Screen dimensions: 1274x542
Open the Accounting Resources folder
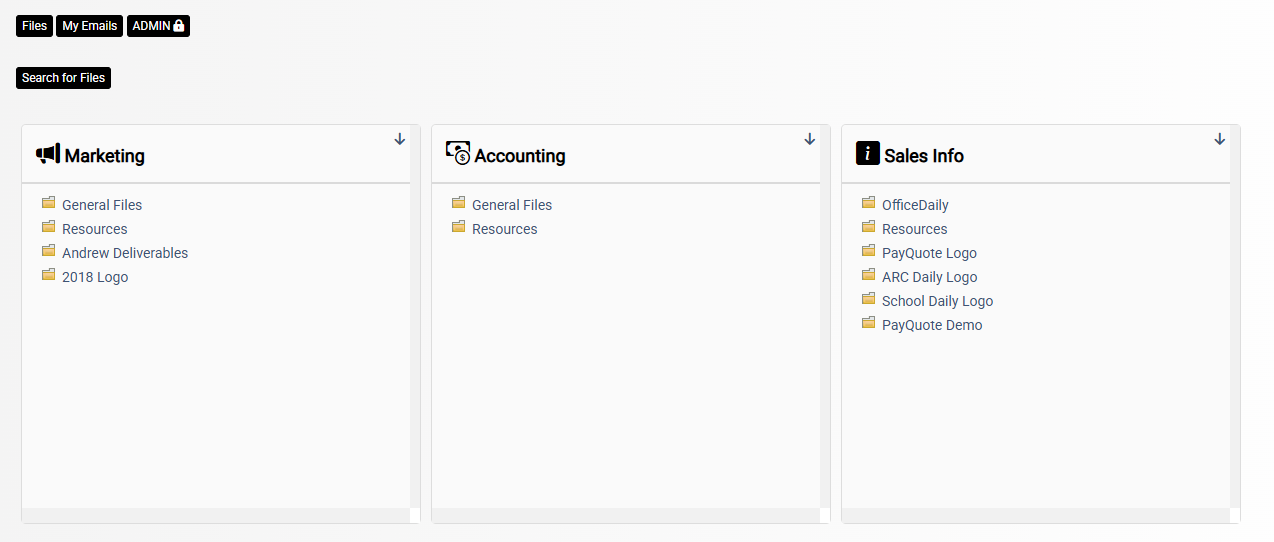click(x=504, y=229)
